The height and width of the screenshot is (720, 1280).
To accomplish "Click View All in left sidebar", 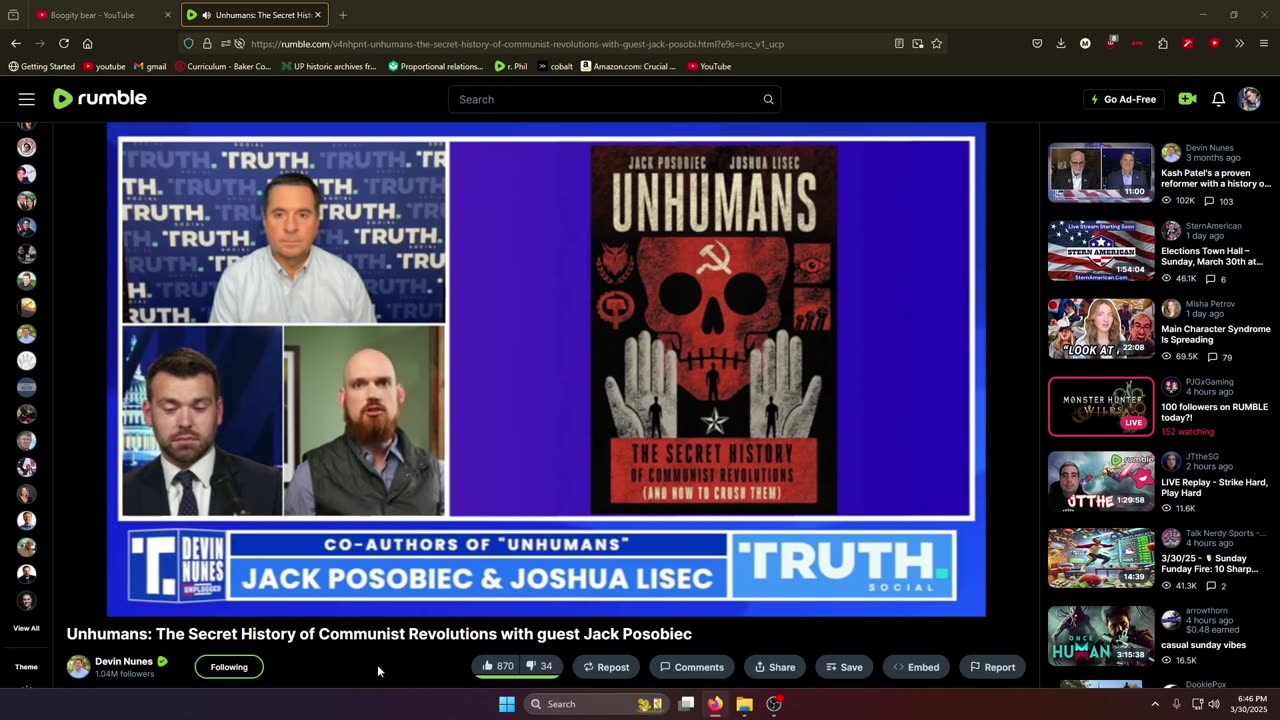I will pyautogui.click(x=26, y=628).
